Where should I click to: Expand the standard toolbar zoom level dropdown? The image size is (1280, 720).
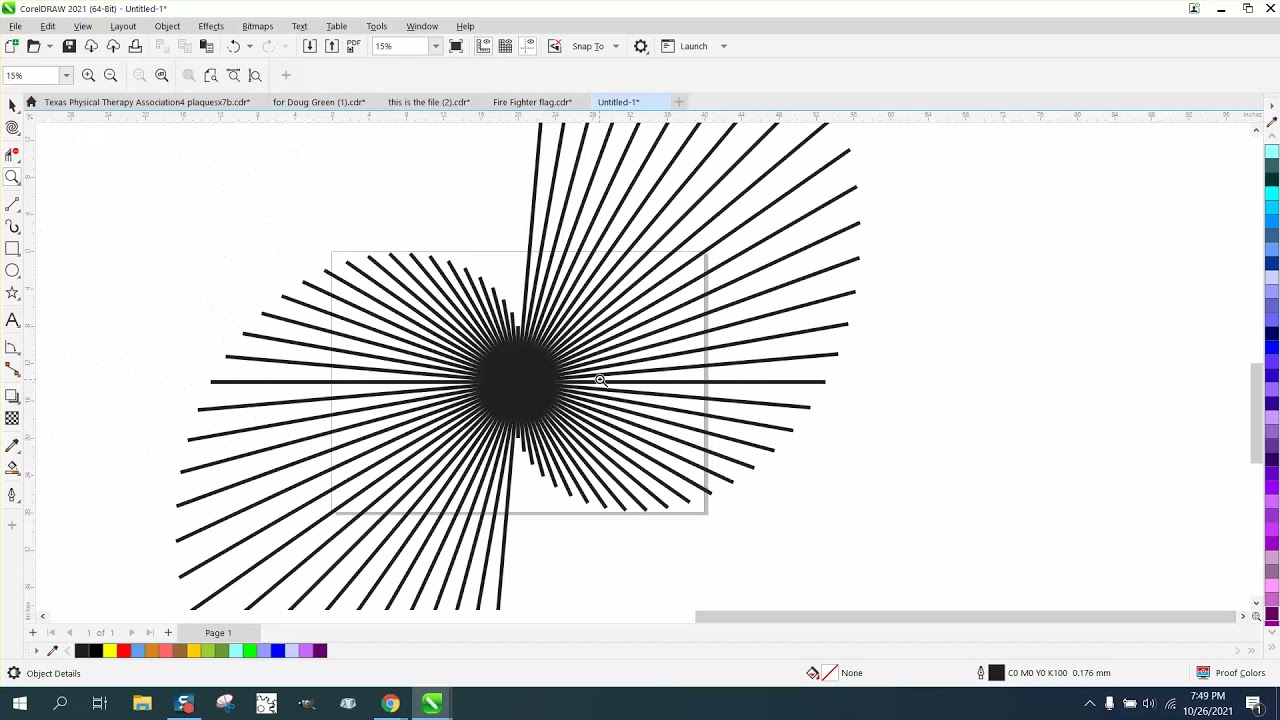pyautogui.click(x=435, y=46)
